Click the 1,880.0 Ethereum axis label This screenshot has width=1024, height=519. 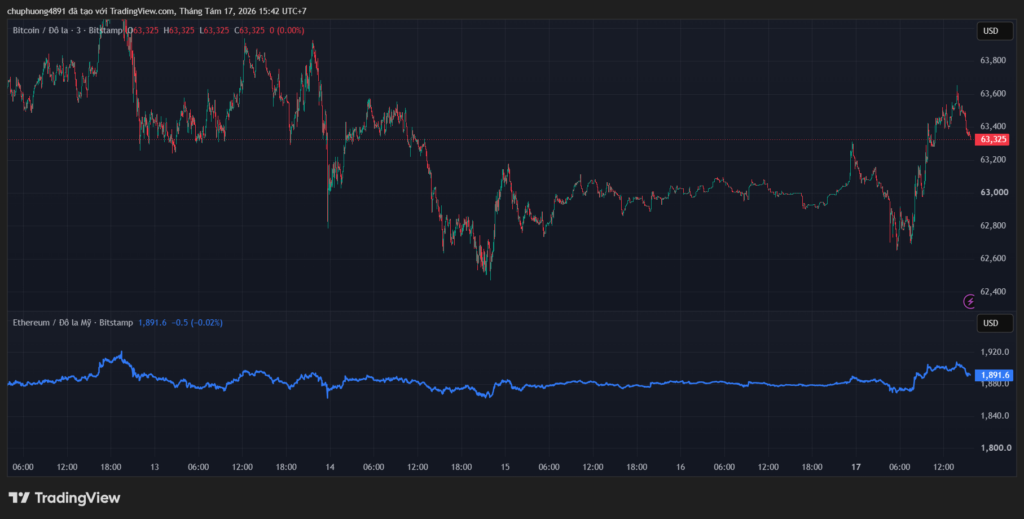pyautogui.click(x=995, y=384)
